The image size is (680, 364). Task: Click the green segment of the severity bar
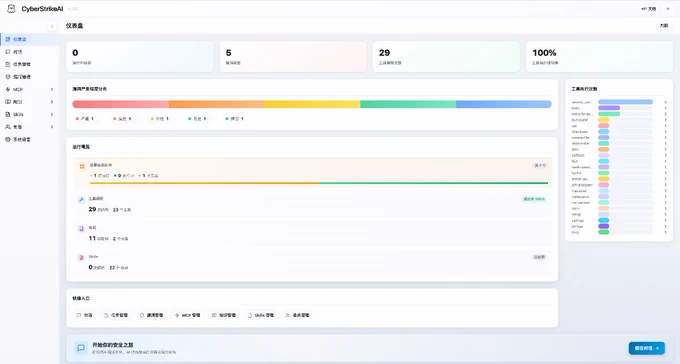(408, 104)
